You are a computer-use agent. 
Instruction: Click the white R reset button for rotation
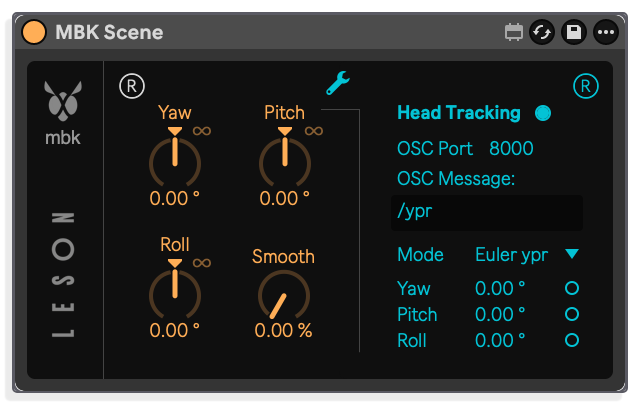point(132,86)
